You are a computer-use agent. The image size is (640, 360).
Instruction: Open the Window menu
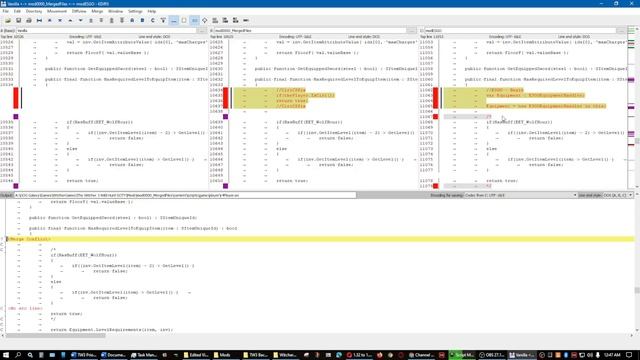click(116, 11)
